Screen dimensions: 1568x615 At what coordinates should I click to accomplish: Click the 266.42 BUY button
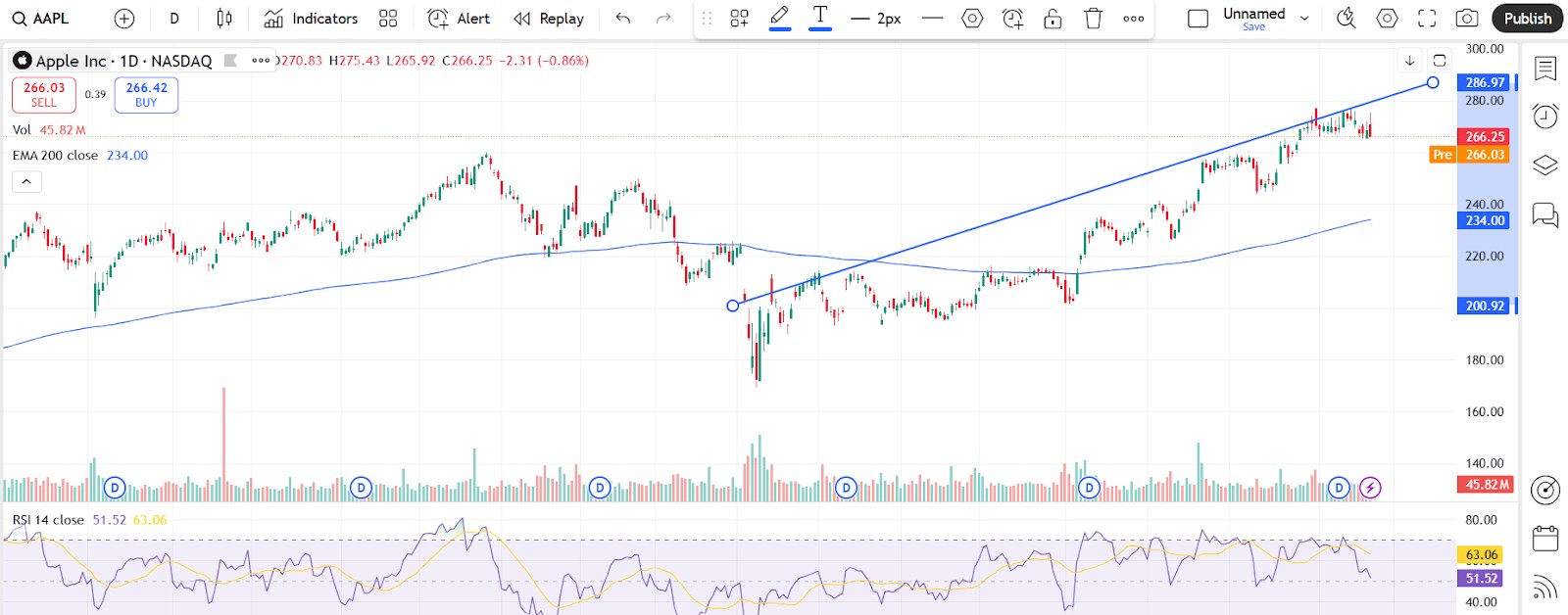coord(146,95)
